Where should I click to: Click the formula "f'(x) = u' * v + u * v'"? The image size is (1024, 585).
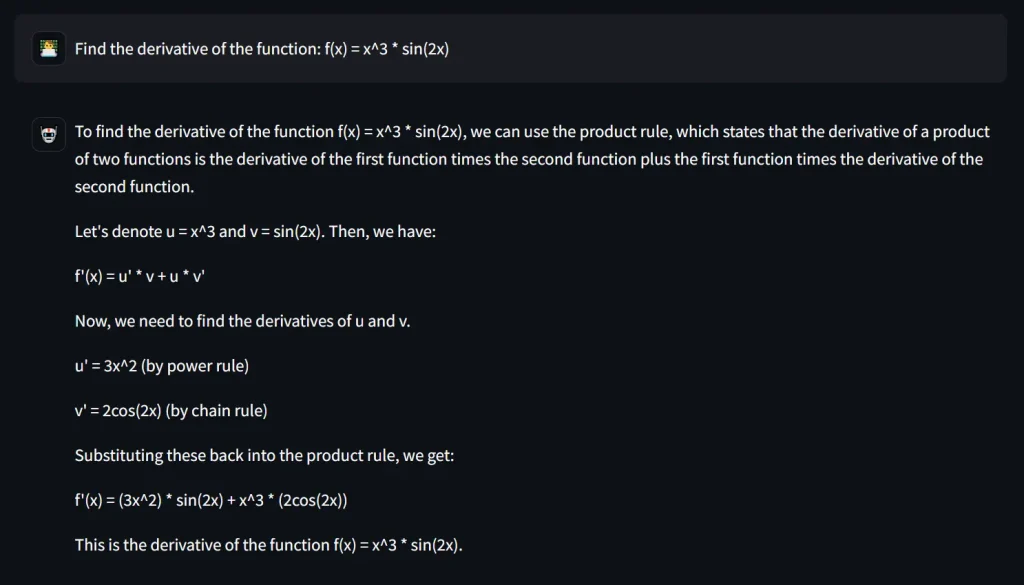[x=140, y=277]
